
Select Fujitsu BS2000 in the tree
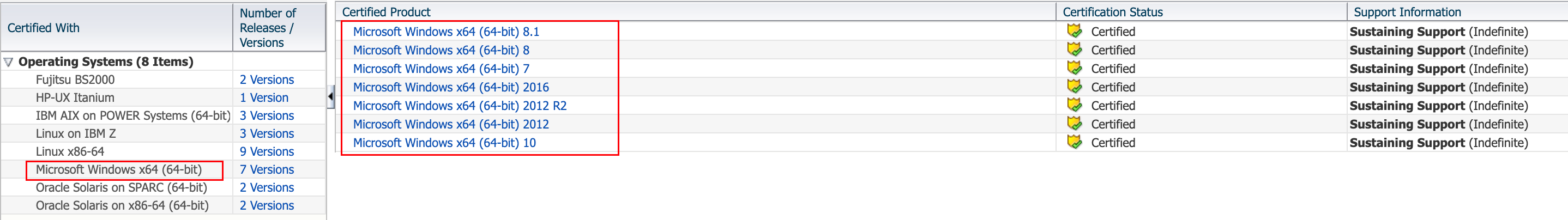coord(75,80)
